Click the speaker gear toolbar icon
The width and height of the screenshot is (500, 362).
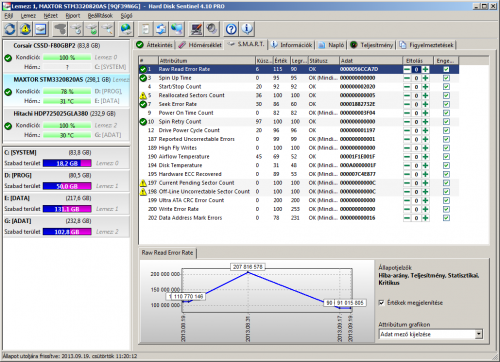click(x=211, y=29)
